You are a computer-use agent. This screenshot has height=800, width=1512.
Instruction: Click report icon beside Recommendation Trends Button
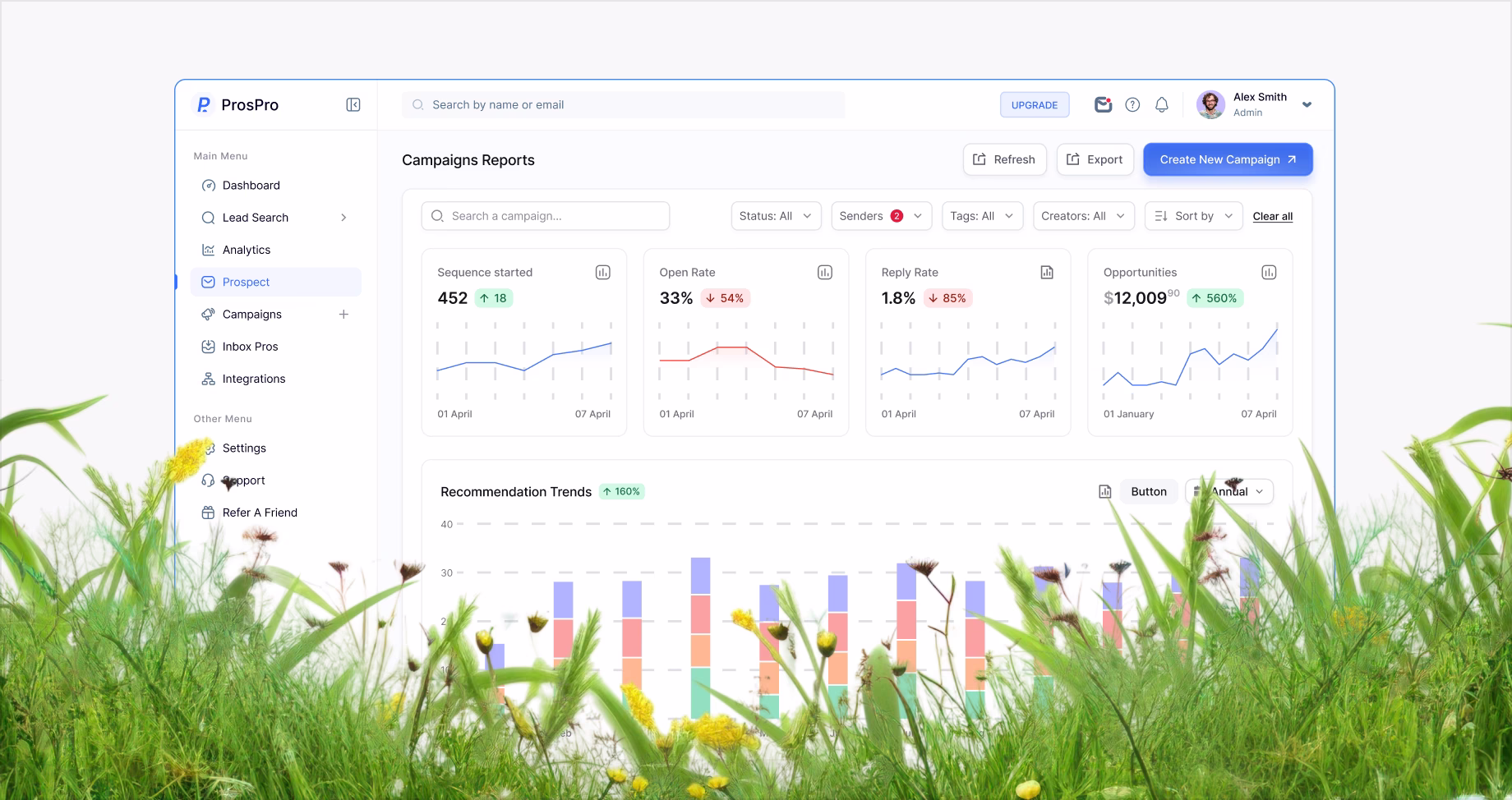coord(1105,492)
